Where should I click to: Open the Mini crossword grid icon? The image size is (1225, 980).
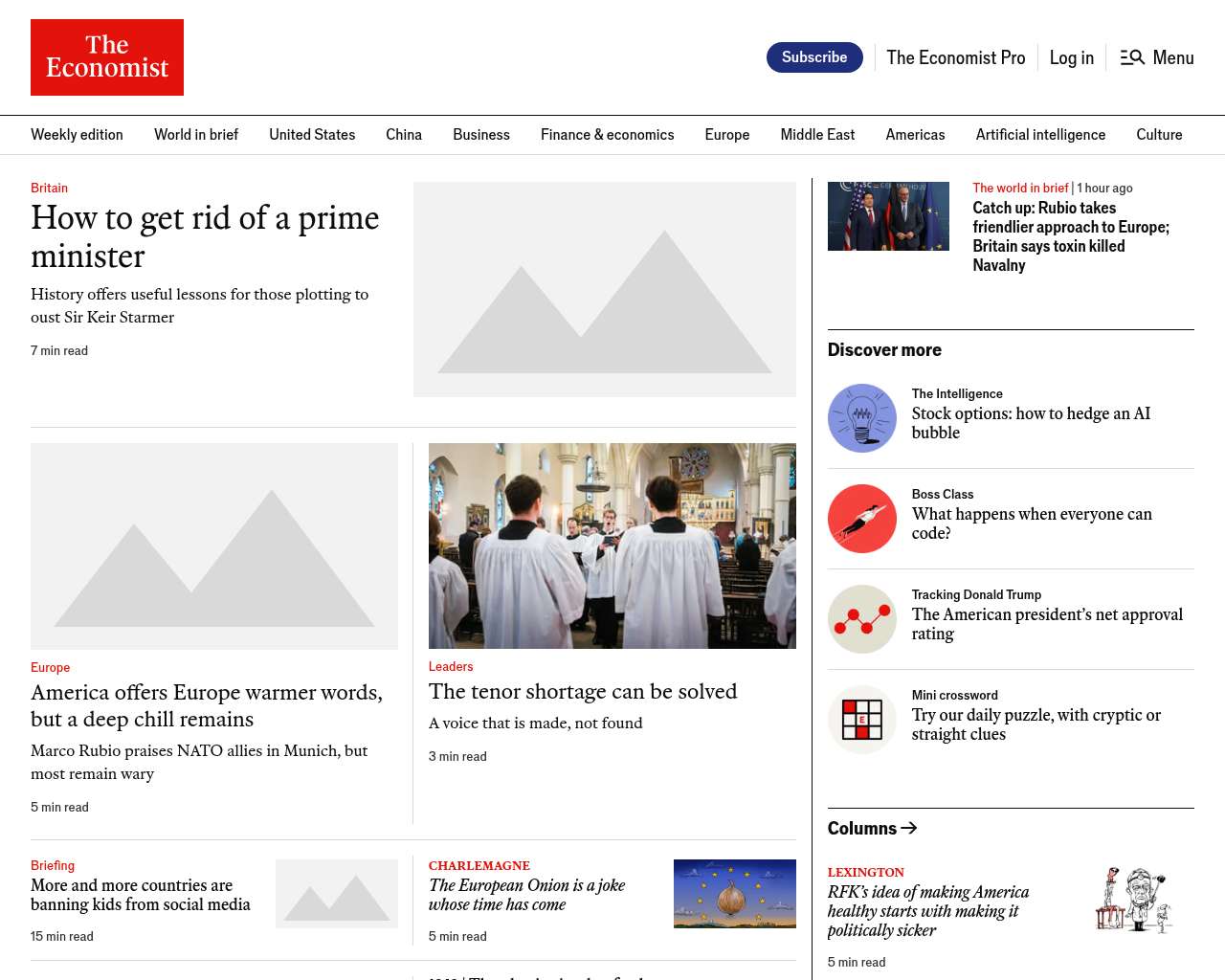[861, 720]
